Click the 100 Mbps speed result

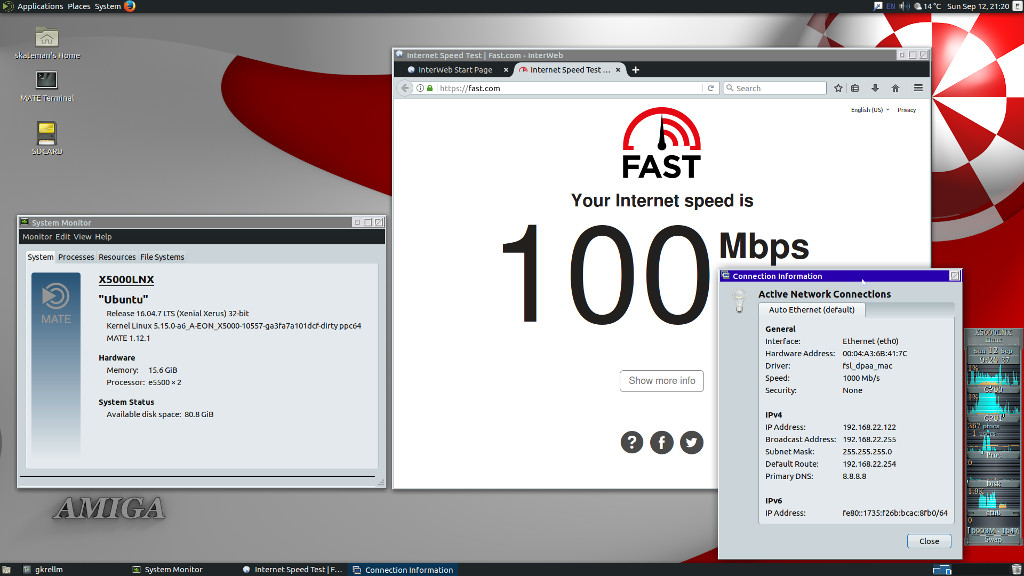(655, 274)
